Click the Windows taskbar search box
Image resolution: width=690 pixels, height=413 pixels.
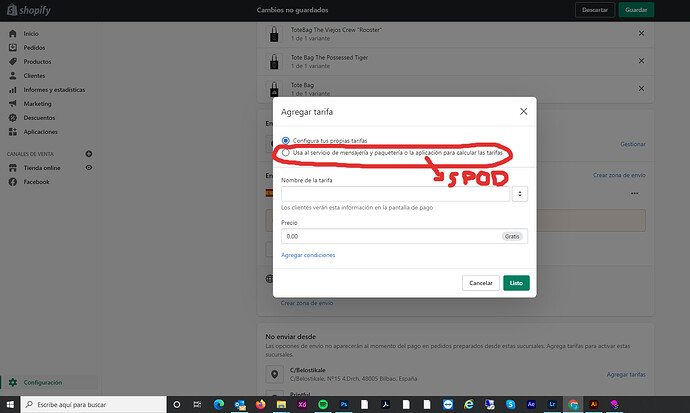94,404
